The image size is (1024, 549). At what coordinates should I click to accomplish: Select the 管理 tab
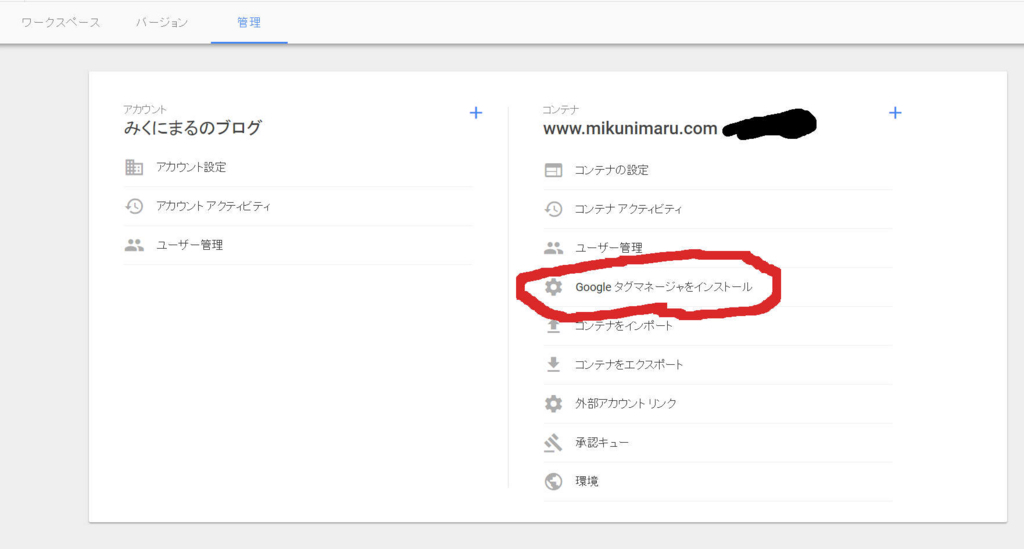(x=249, y=23)
